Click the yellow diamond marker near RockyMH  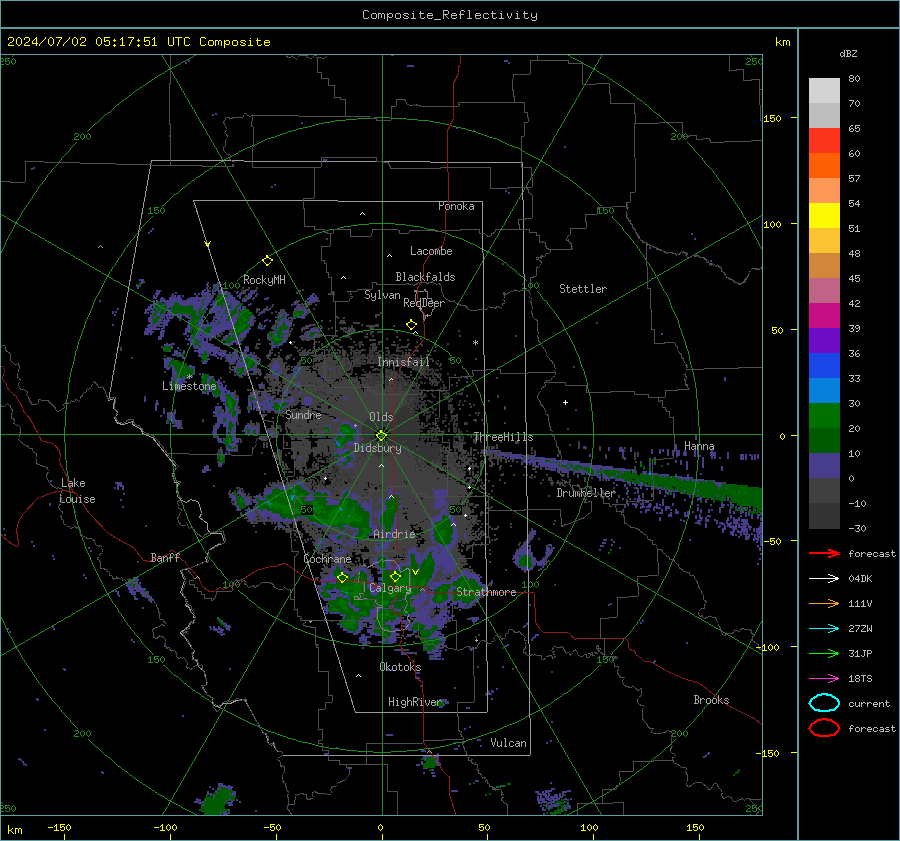[267, 261]
